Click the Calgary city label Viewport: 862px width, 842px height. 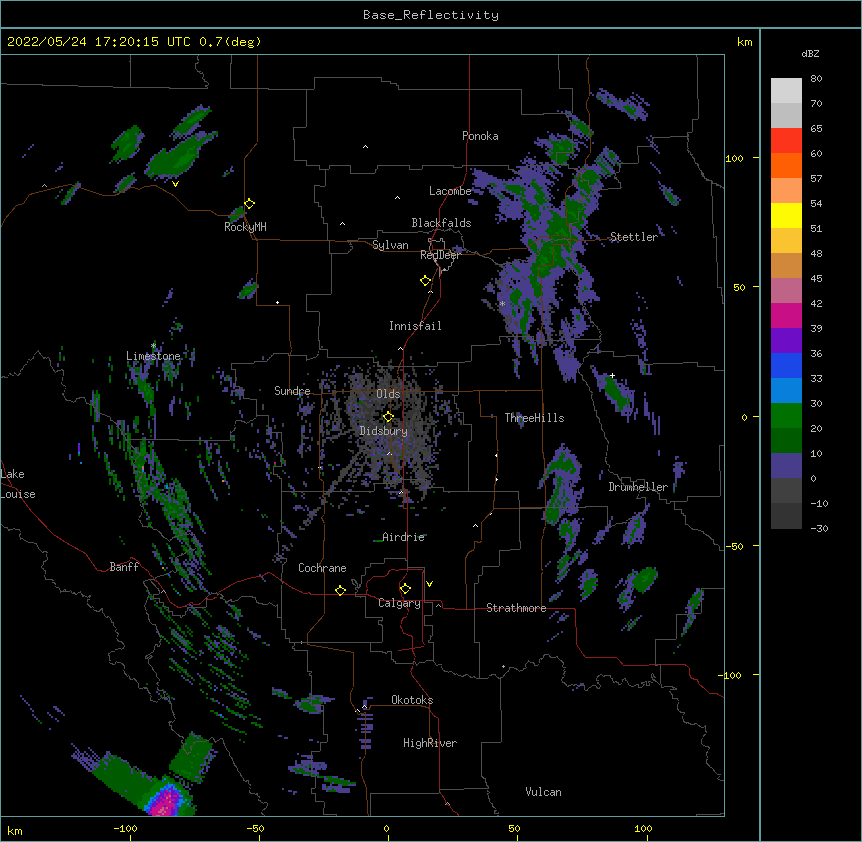[399, 603]
